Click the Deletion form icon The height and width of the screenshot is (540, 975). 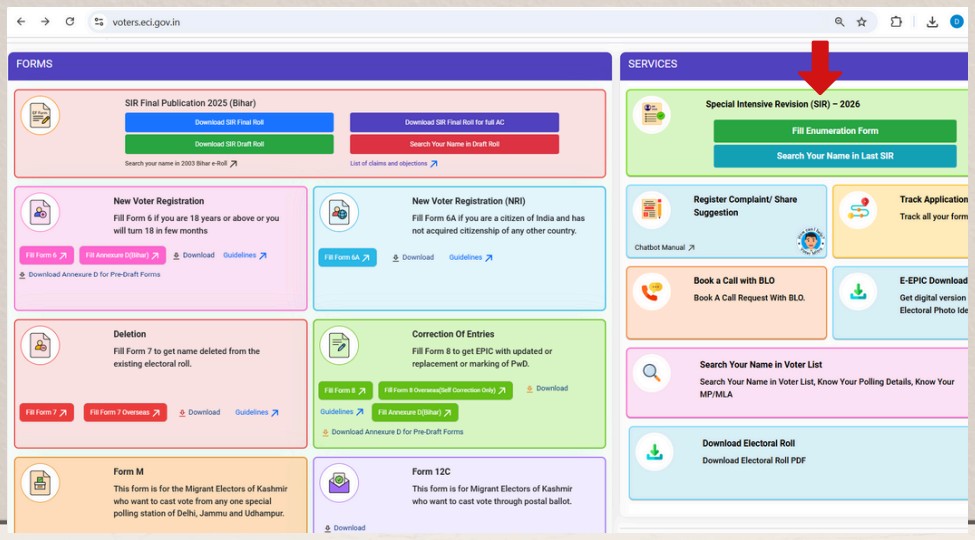click(x=40, y=346)
